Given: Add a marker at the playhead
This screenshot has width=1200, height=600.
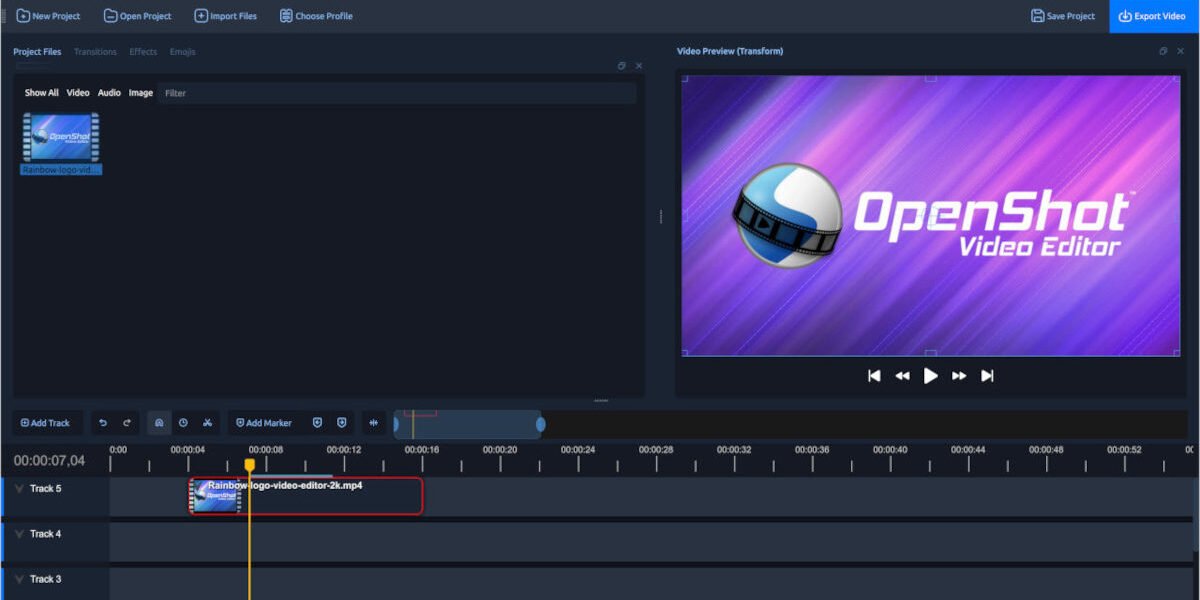Looking at the screenshot, I should 264,423.
